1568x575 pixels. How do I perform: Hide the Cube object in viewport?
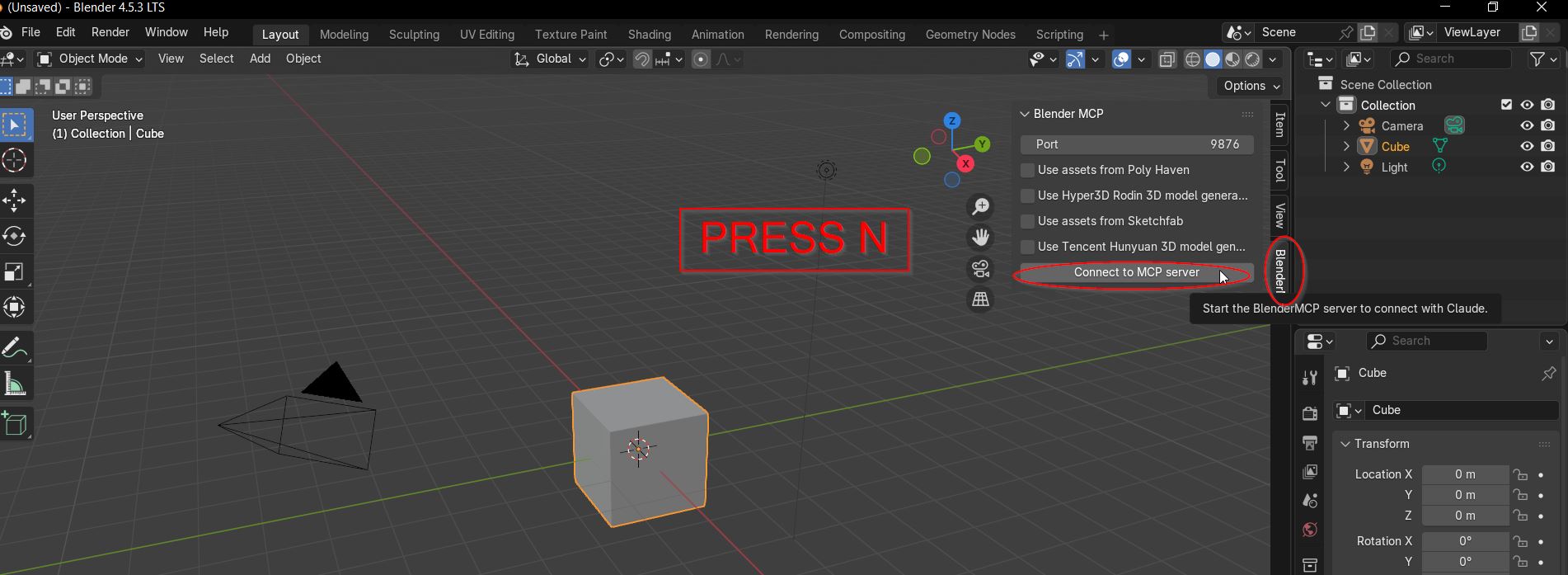click(x=1527, y=146)
